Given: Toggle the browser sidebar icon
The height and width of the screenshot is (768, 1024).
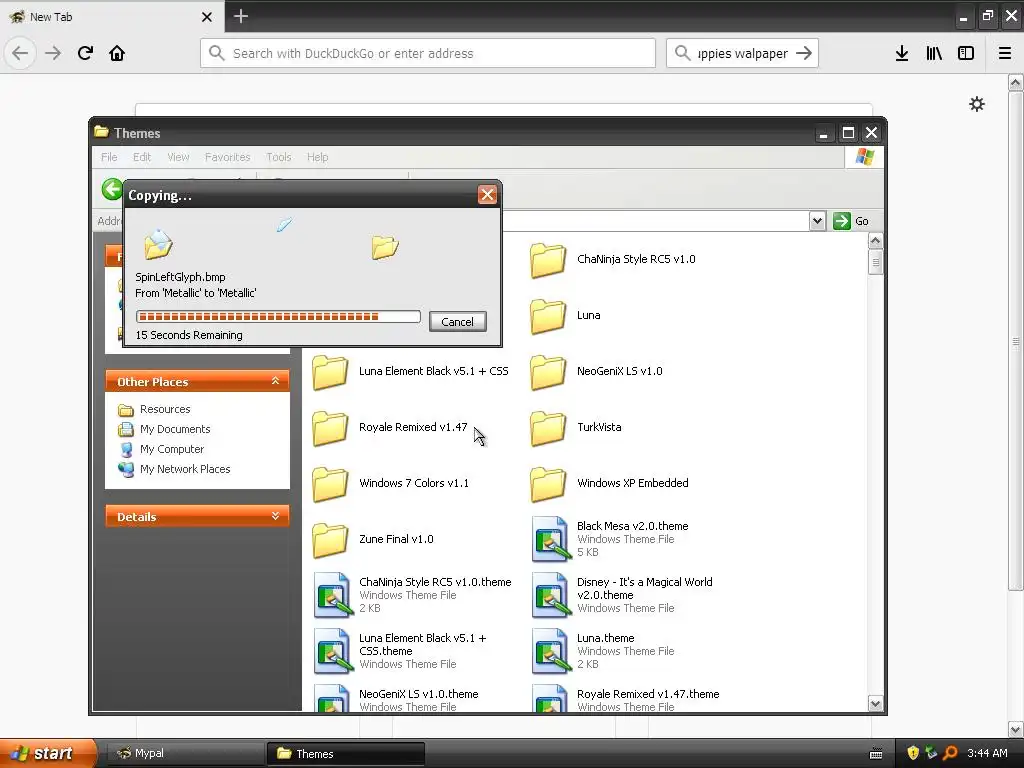Looking at the screenshot, I should [966, 53].
